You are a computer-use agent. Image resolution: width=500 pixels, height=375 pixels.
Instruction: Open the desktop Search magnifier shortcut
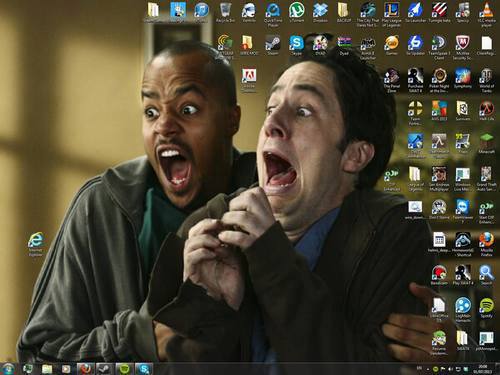tap(486, 275)
